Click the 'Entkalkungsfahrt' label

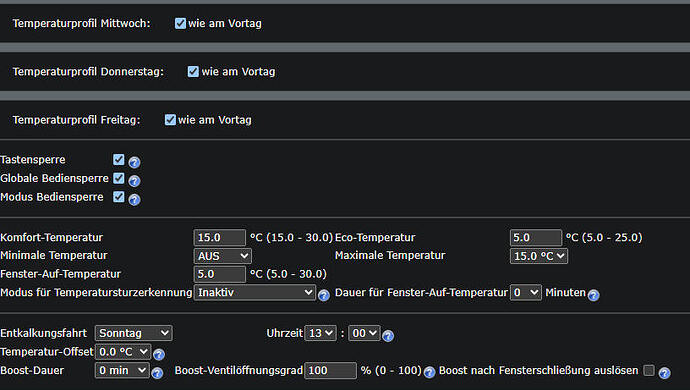44,333
